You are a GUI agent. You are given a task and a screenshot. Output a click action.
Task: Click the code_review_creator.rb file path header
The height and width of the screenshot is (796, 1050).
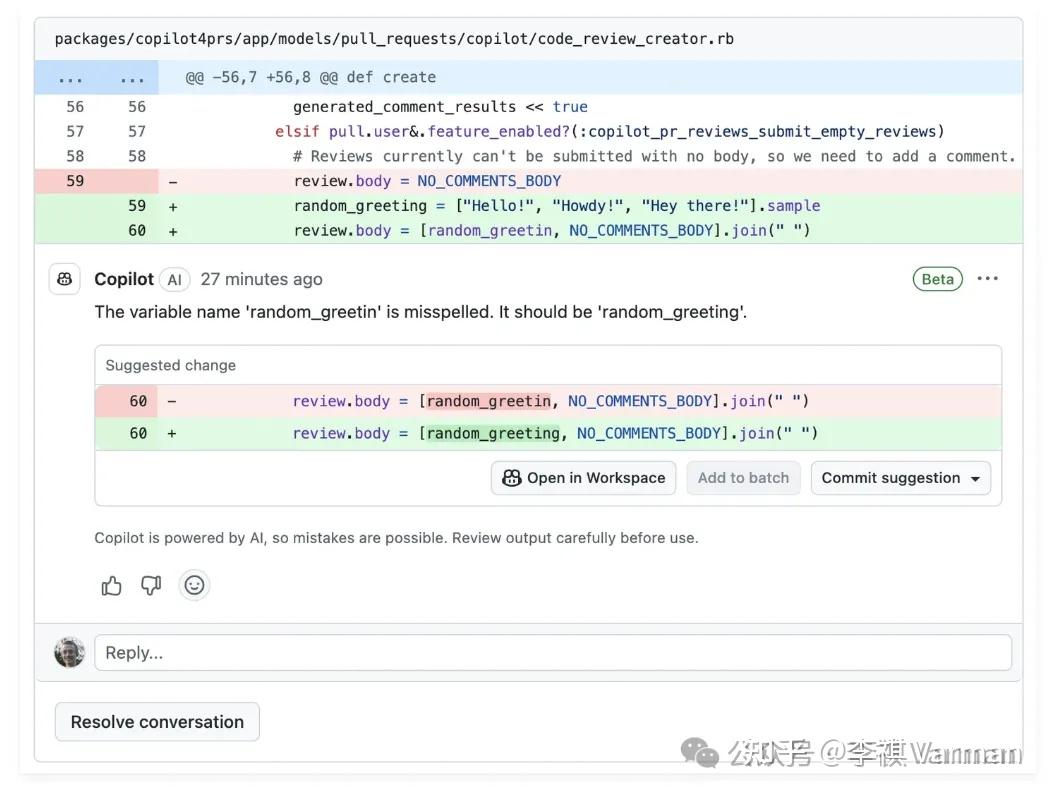394,39
